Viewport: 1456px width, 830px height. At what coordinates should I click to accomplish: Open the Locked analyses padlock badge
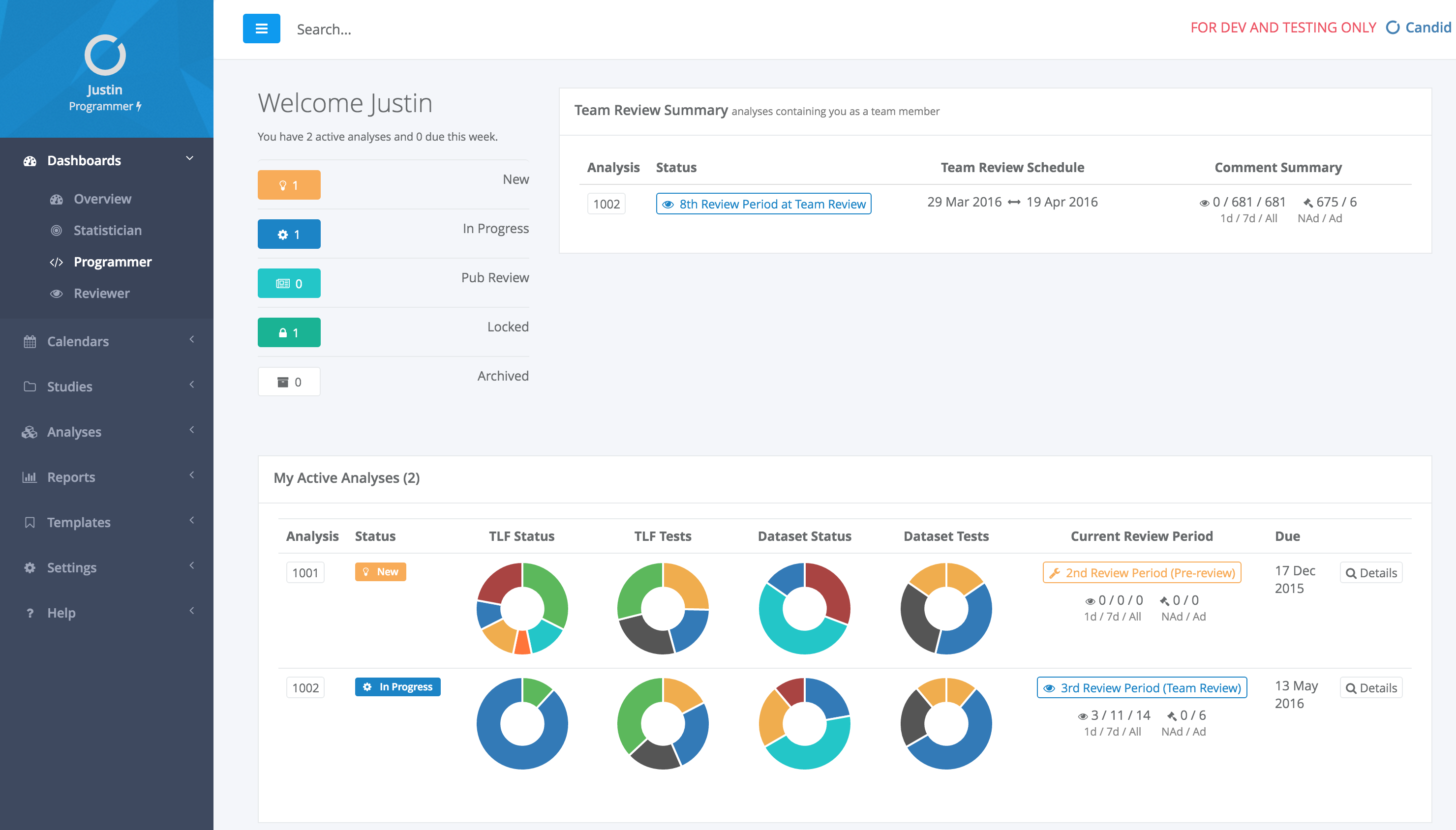(289, 332)
